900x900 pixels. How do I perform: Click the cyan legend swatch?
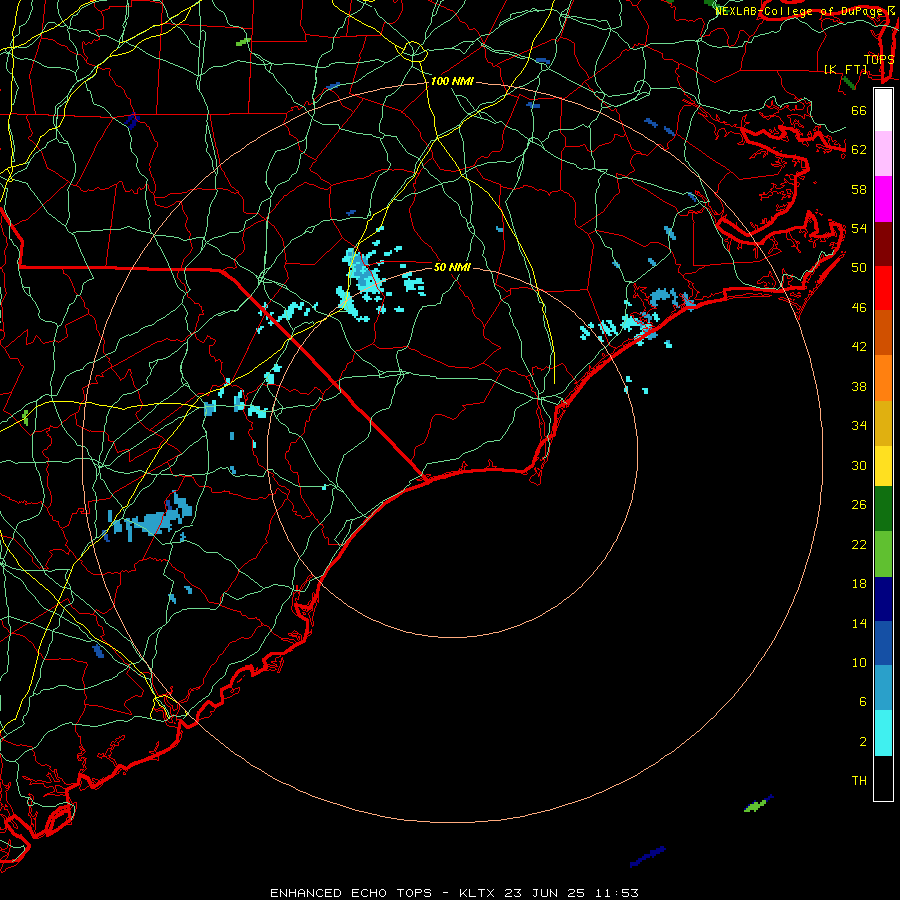tap(883, 733)
